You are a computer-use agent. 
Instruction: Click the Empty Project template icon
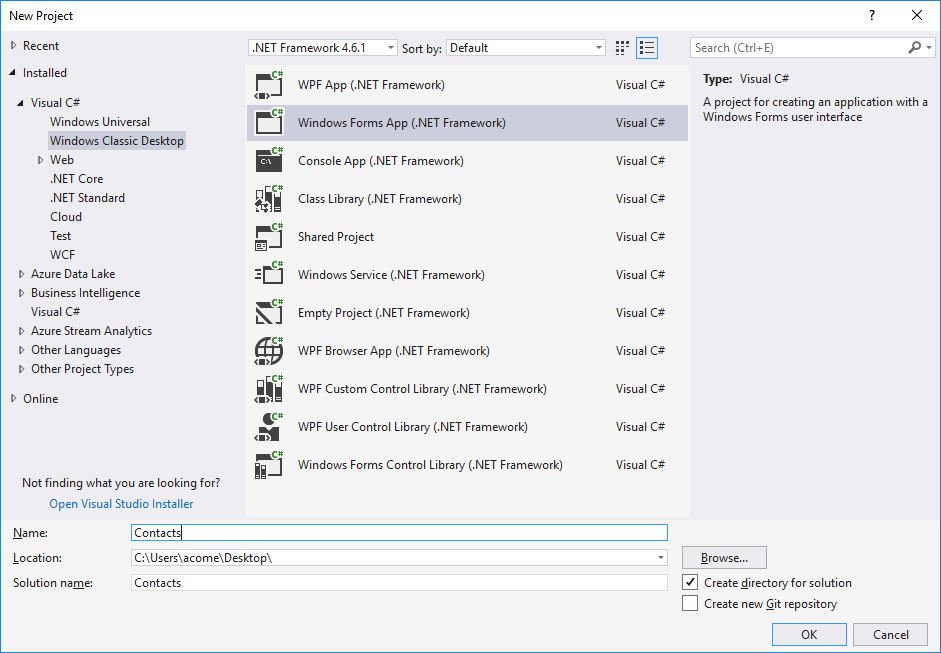[269, 313]
